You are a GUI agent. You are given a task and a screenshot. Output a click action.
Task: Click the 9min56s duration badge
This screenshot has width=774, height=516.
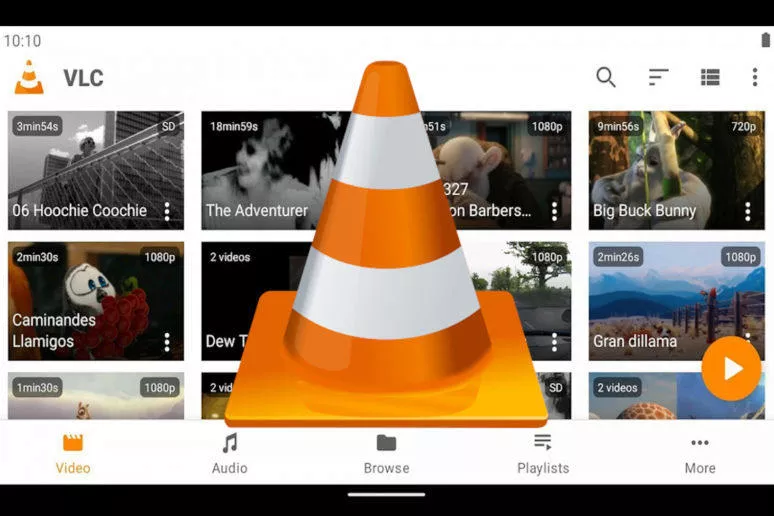[x=618, y=126]
